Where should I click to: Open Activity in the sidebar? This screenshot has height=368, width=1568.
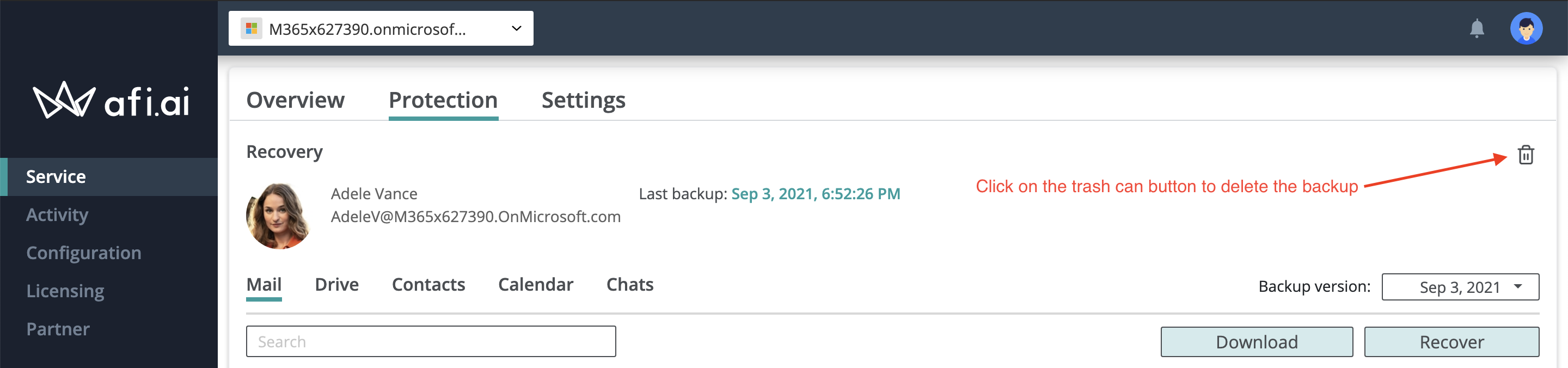tap(57, 214)
